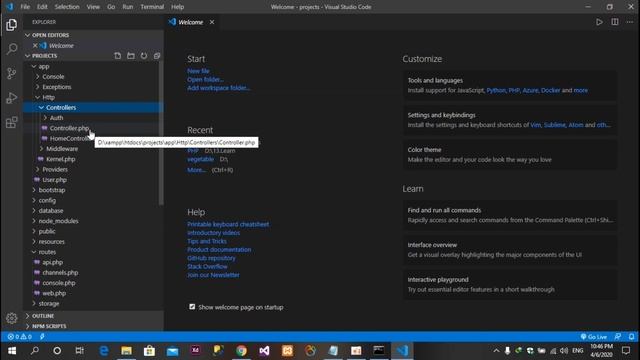This screenshot has width=640, height=360.
Task: Expand the Exceptions folder
Action: click(x=38, y=87)
